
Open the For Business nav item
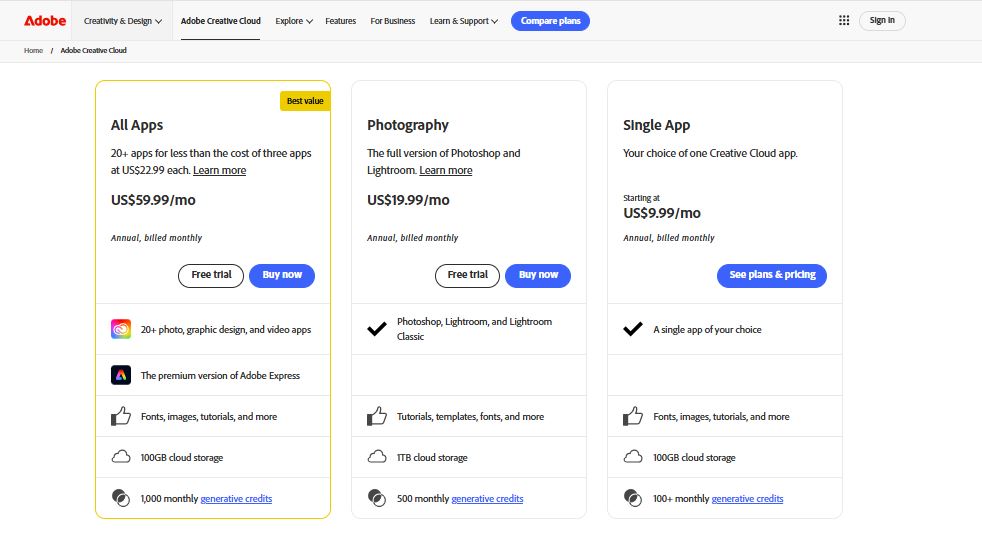[x=393, y=21]
